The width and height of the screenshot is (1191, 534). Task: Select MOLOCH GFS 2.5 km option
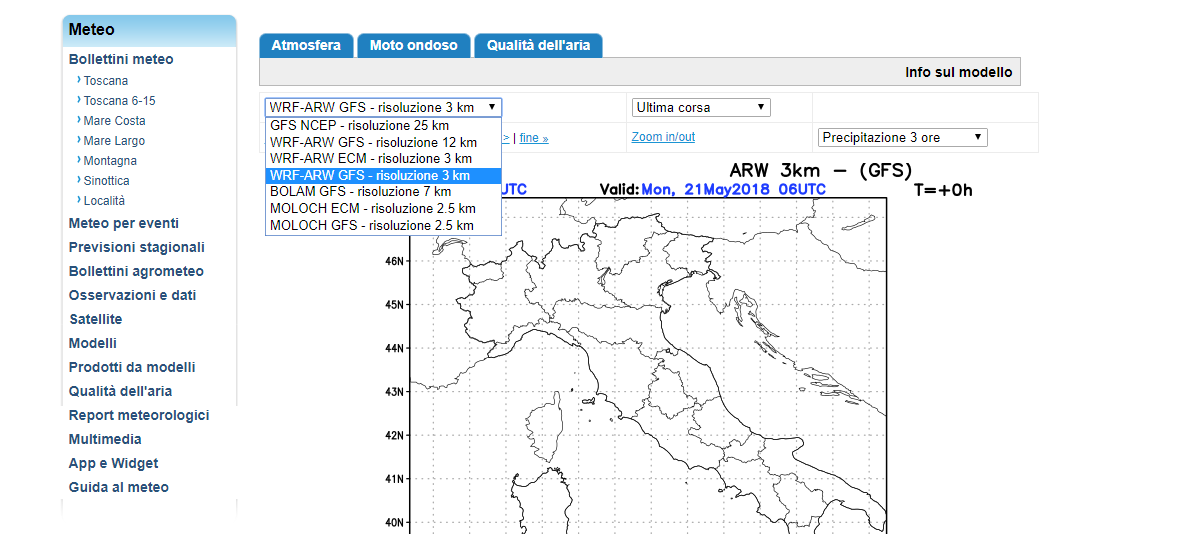(372, 225)
